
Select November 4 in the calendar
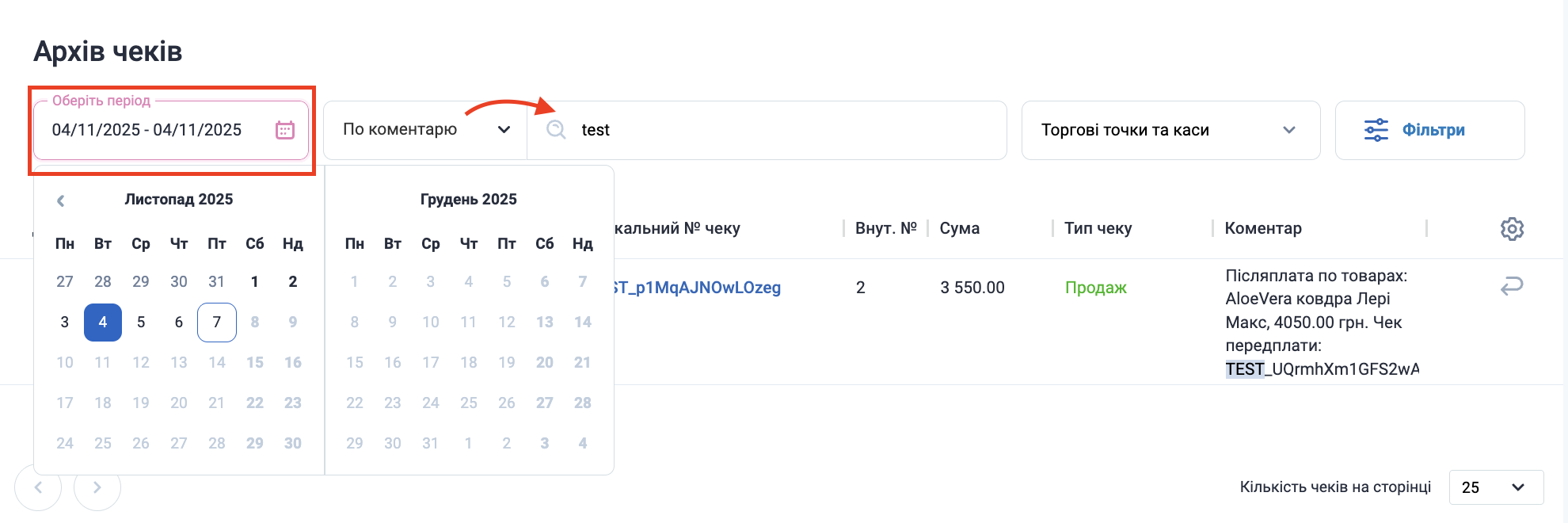(x=103, y=323)
